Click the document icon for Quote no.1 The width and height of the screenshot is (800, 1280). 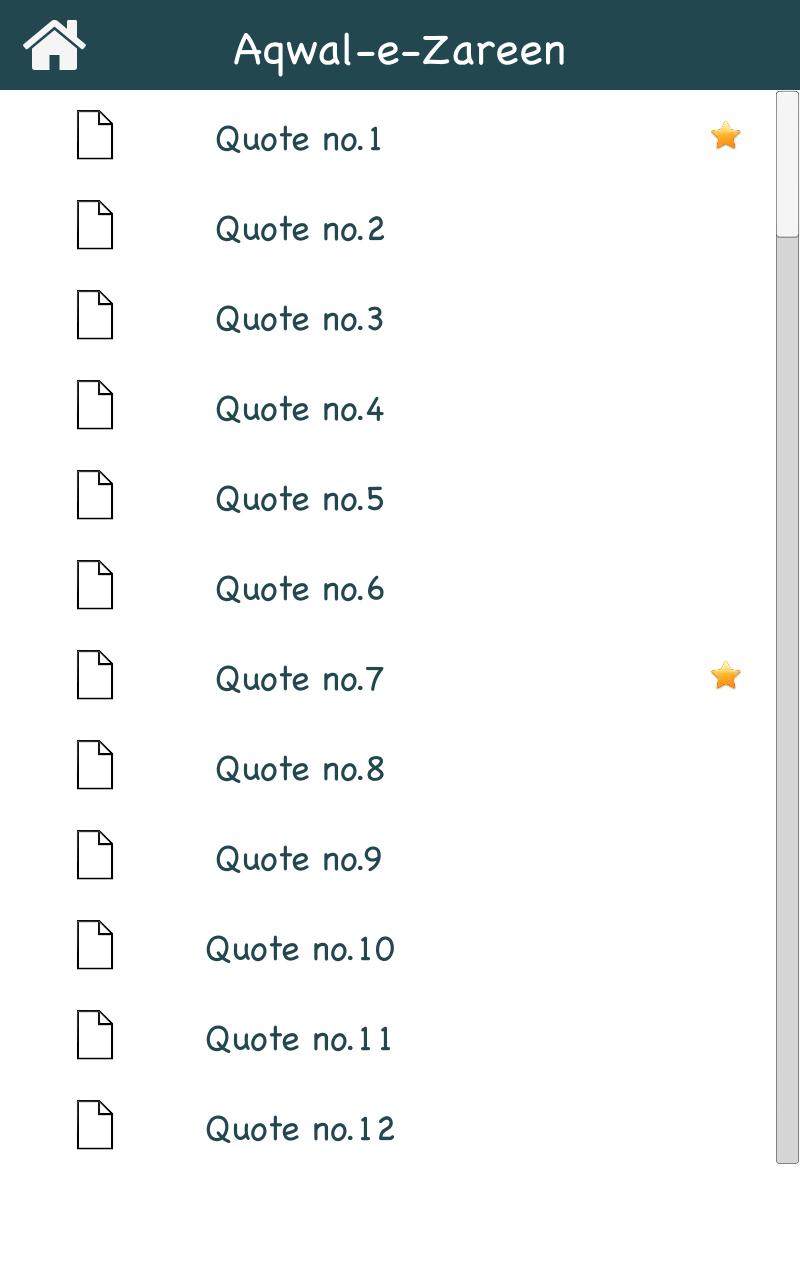tap(95, 135)
